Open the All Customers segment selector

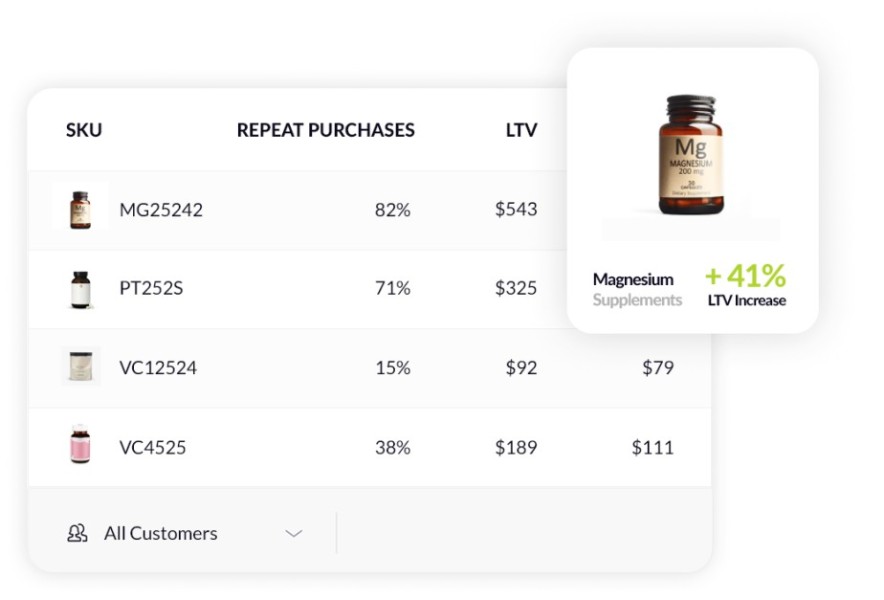185,533
